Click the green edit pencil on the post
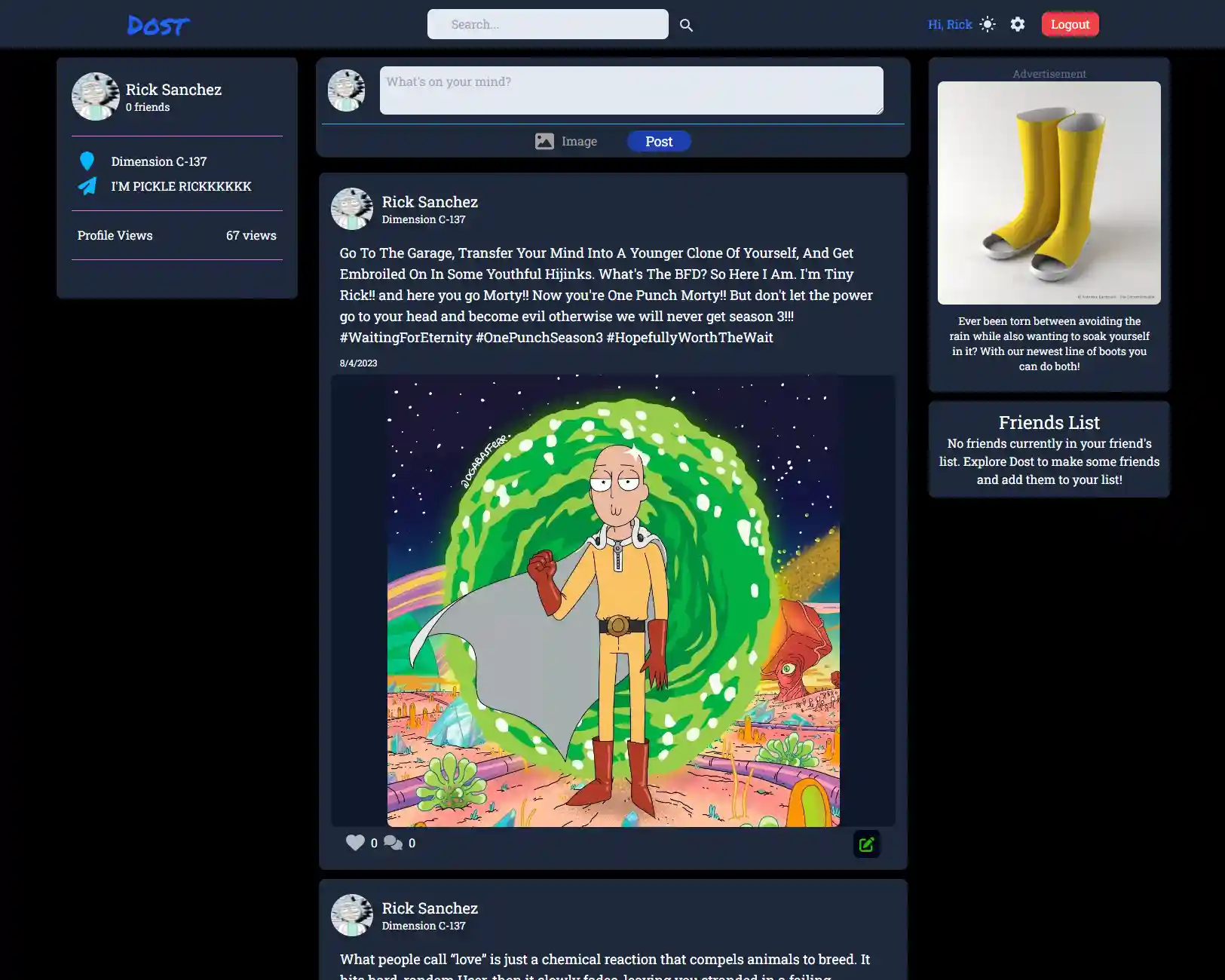 click(x=865, y=844)
